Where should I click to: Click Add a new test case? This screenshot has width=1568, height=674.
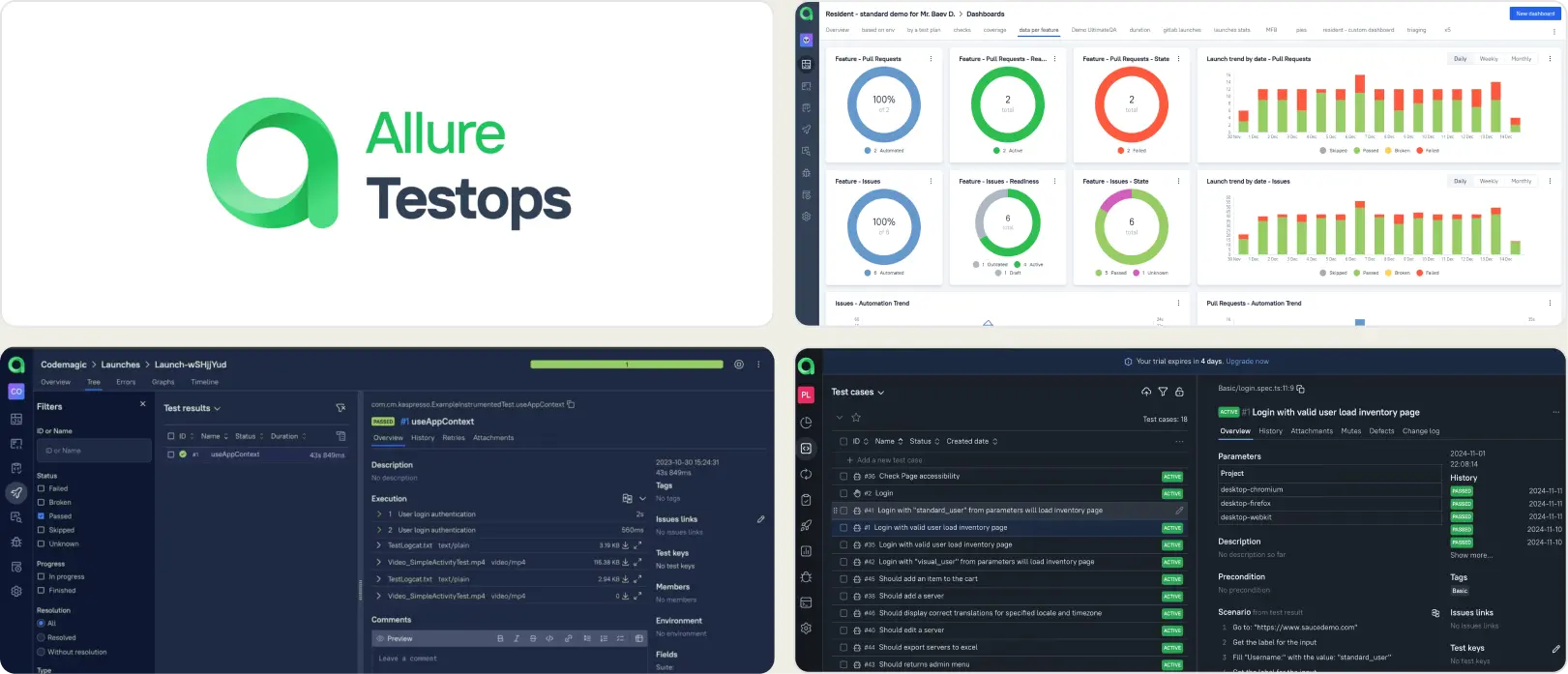[x=883, y=460]
